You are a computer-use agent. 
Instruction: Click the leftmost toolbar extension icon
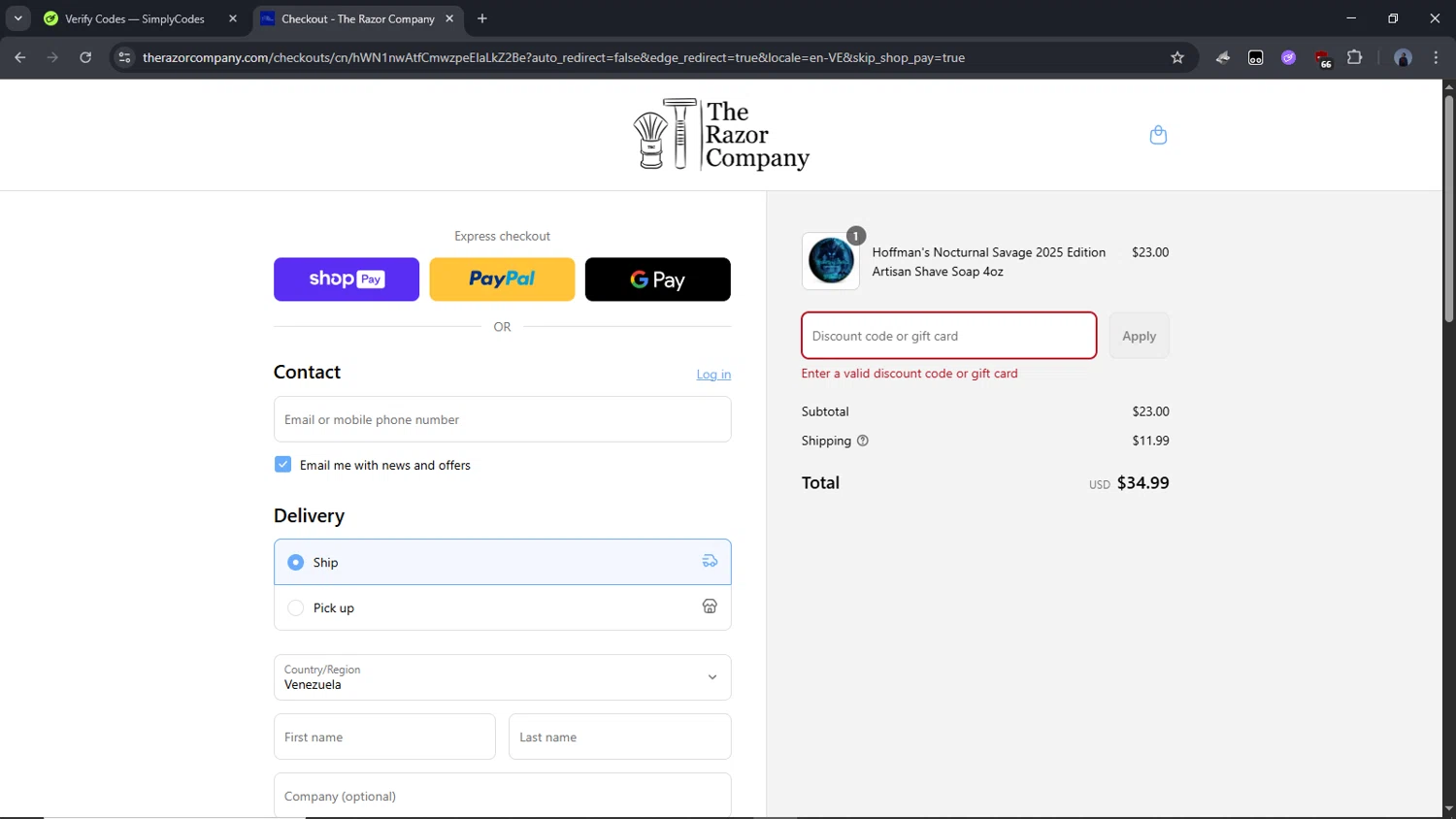tap(1222, 57)
